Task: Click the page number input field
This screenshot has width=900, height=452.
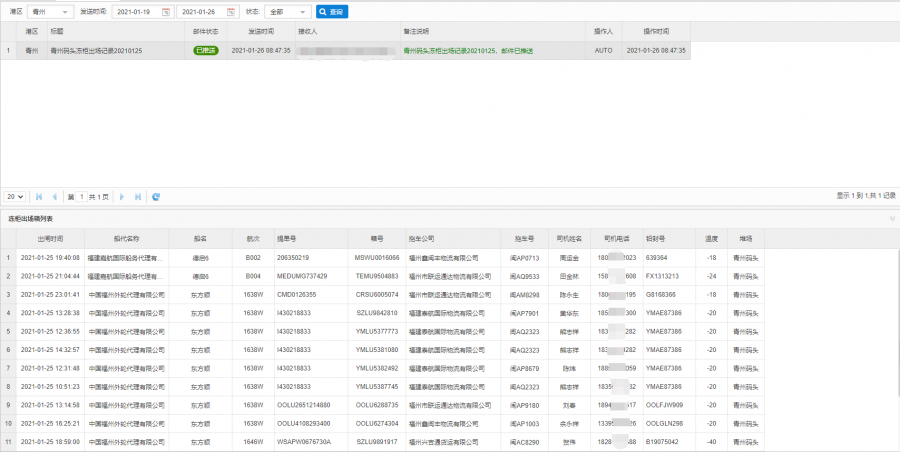Action: point(82,197)
